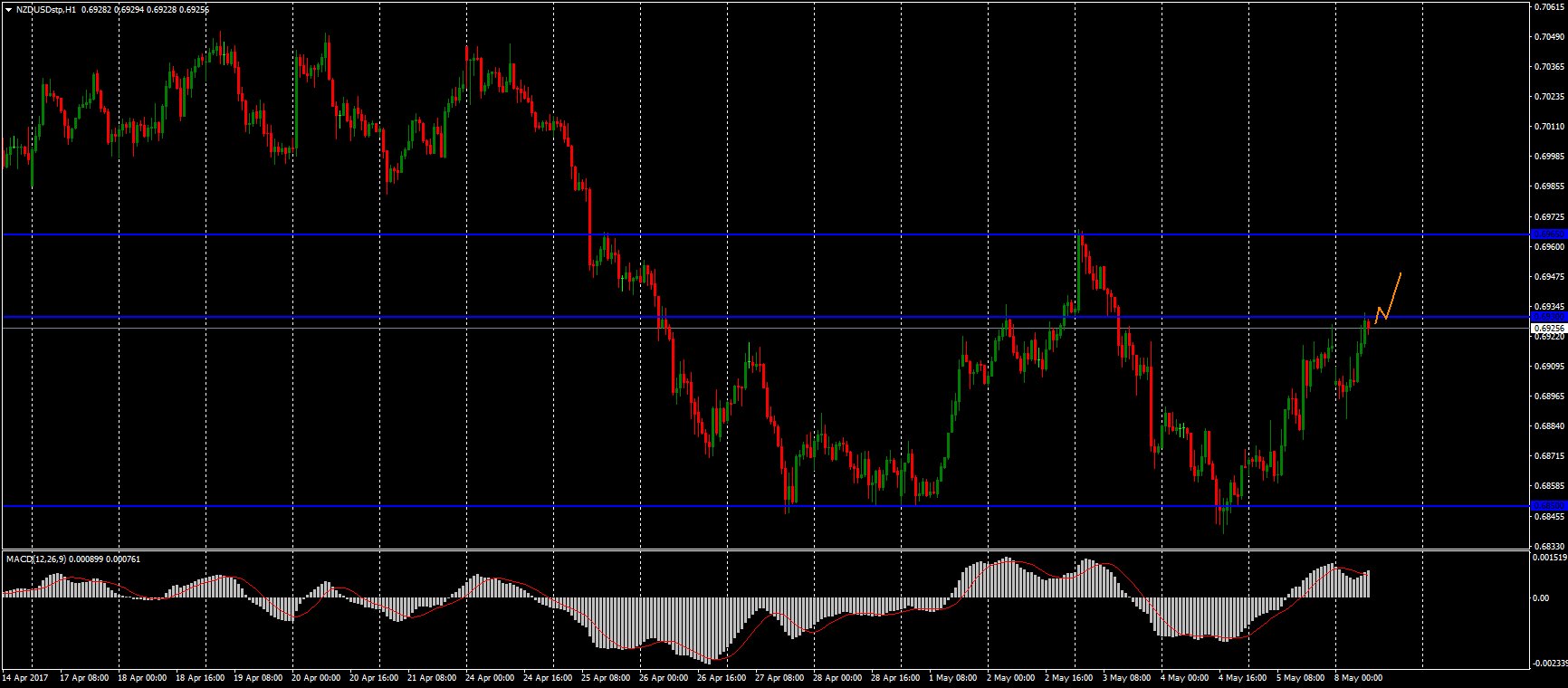Select the orange zigzag trendline drawing
The width and height of the screenshot is (1568, 688).
1388,297
